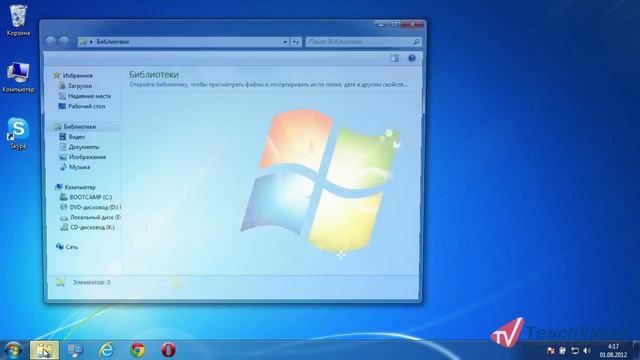The height and width of the screenshot is (360, 640).
Task: Go forward with the Explorer Forward arrow
Action: (64, 41)
